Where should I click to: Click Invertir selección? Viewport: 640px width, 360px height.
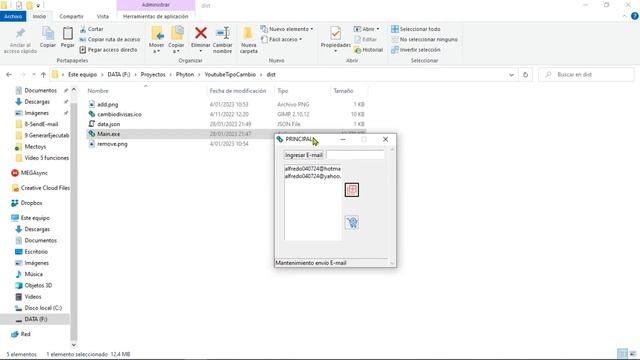(x=416, y=50)
